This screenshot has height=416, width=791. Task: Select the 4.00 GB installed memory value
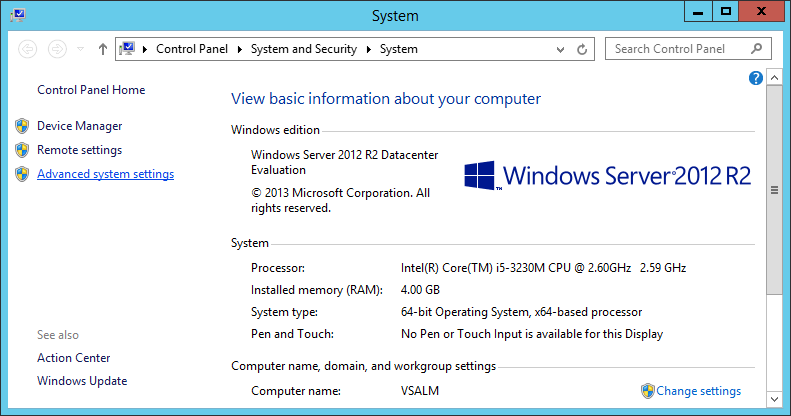pos(420,290)
